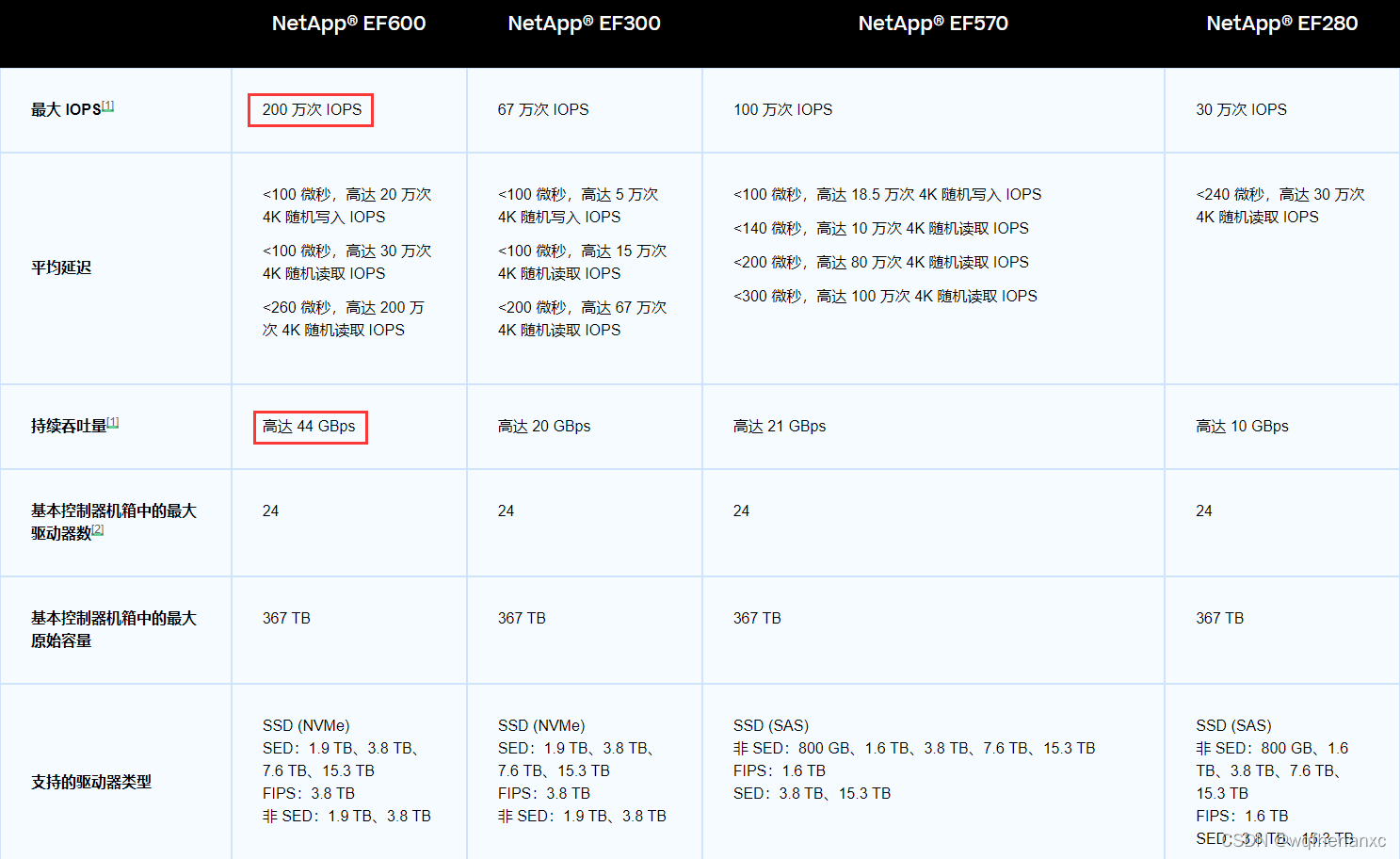Click EF600 latency '<260 微秒，高达 200 万' entry
This screenshot has width=1400, height=859.
click(x=344, y=318)
